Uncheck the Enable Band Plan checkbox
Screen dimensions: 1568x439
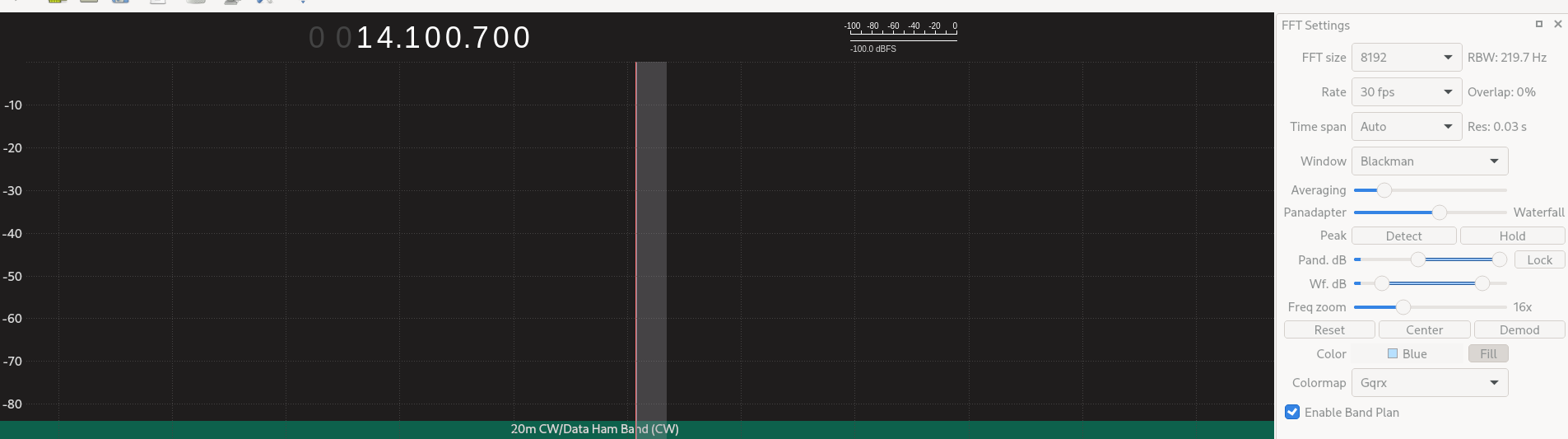(x=1292, y=413)
